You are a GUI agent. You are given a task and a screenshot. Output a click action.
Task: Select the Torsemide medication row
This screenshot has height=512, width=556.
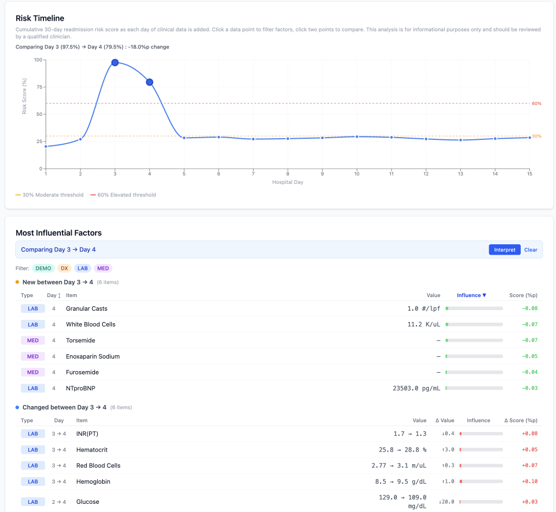(279, 340)
